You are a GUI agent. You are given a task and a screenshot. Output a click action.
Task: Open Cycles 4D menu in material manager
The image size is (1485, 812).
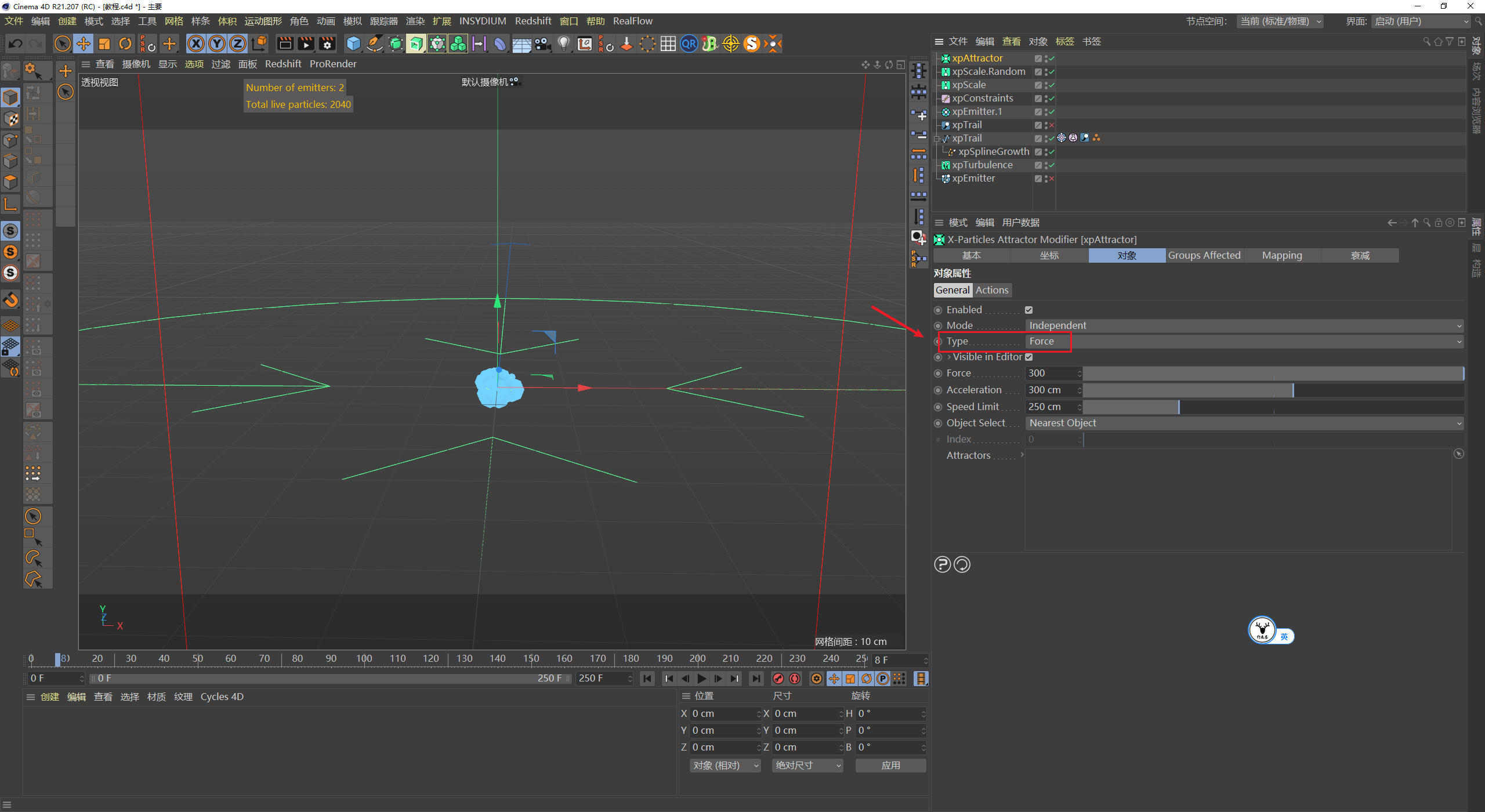point(222,697)
